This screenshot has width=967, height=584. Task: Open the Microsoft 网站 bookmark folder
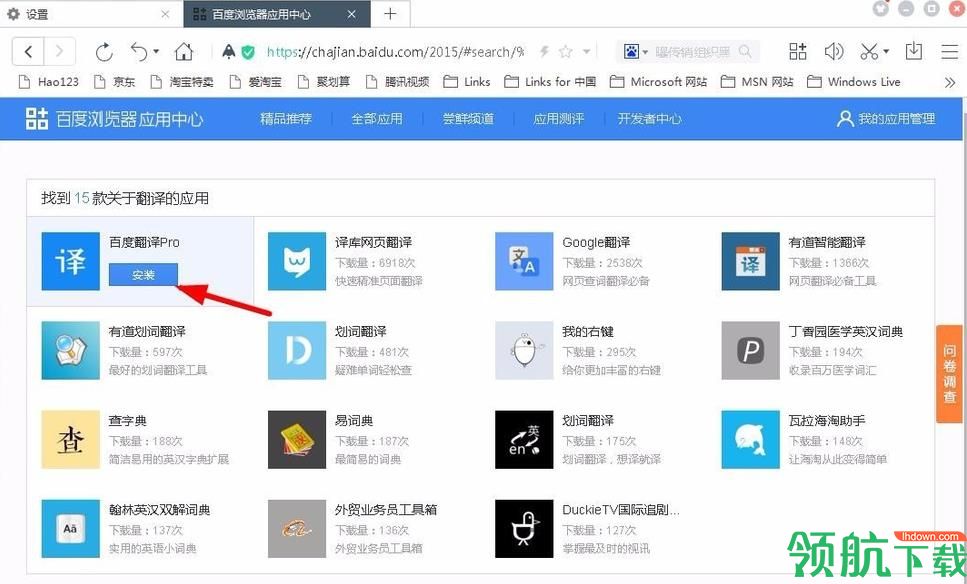click(658, 81)
